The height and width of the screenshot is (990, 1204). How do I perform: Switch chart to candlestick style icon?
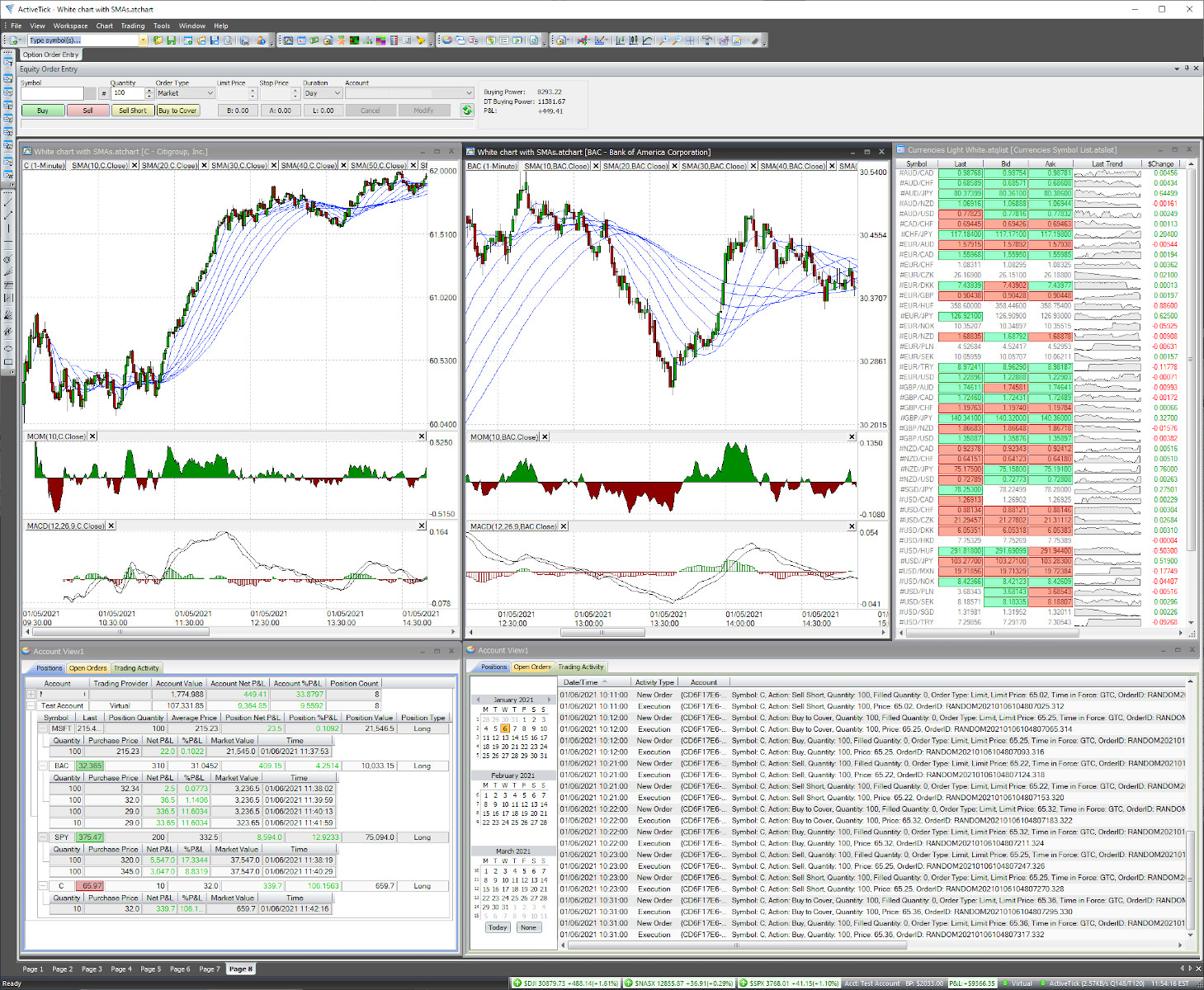tap(634, 40)
